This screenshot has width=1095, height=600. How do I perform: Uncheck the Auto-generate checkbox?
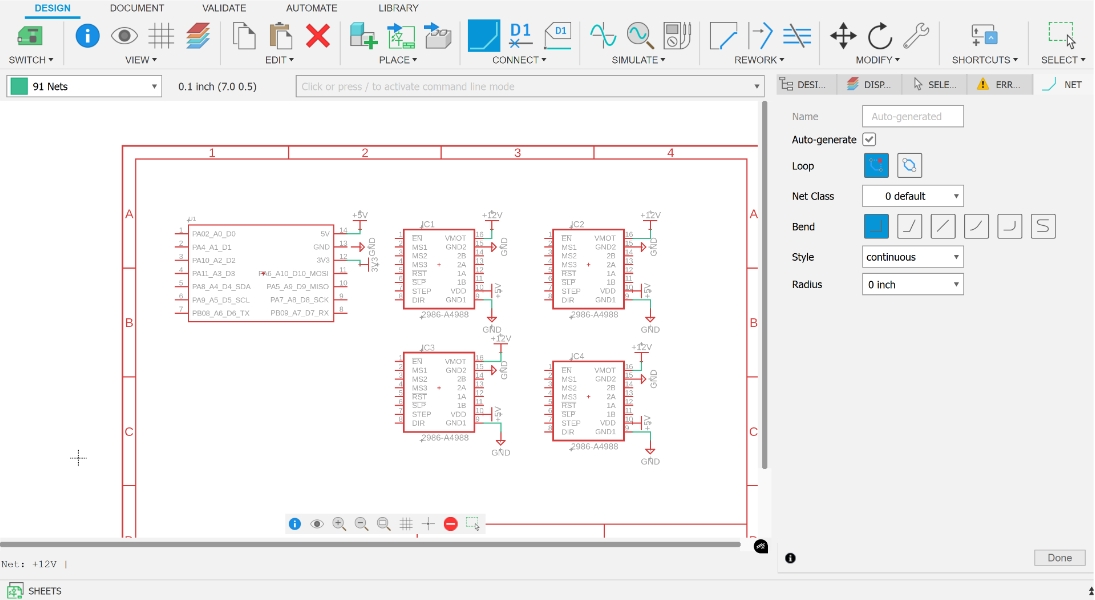tap(869, 139)
